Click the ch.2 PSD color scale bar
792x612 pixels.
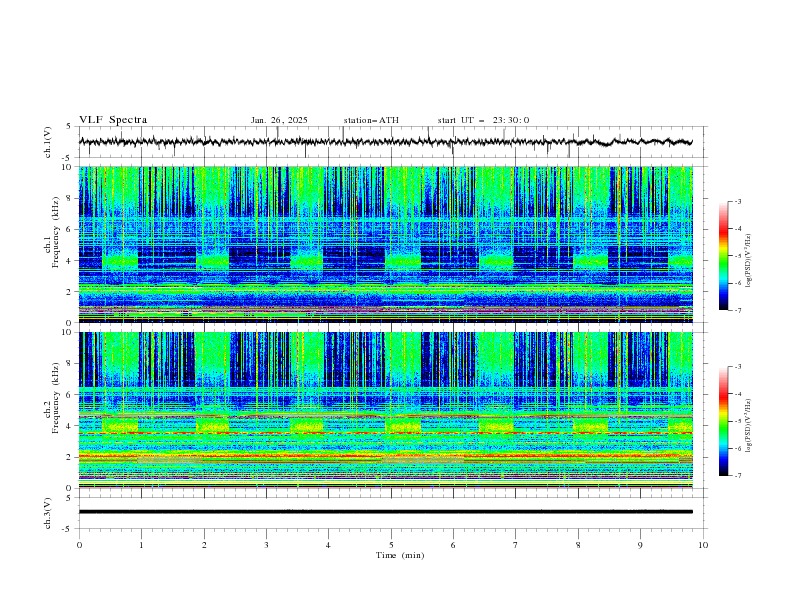[724, 421]
